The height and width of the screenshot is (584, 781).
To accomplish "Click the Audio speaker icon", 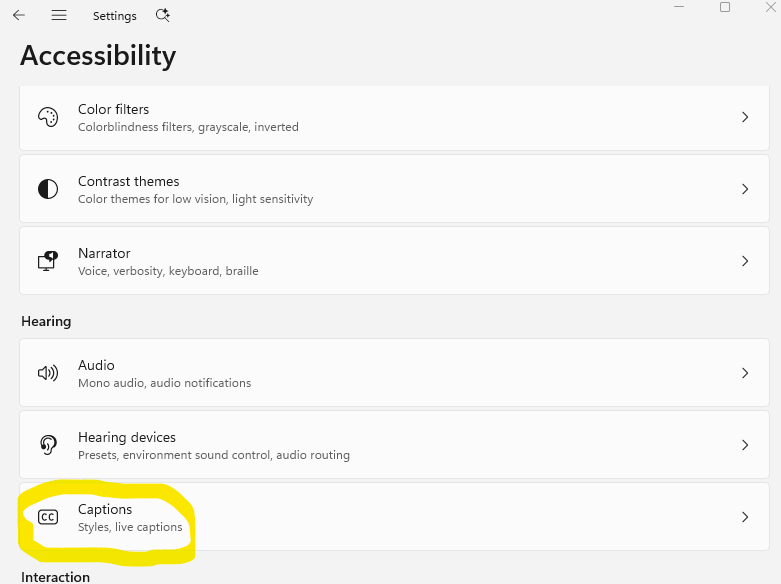I will (48, 373).
